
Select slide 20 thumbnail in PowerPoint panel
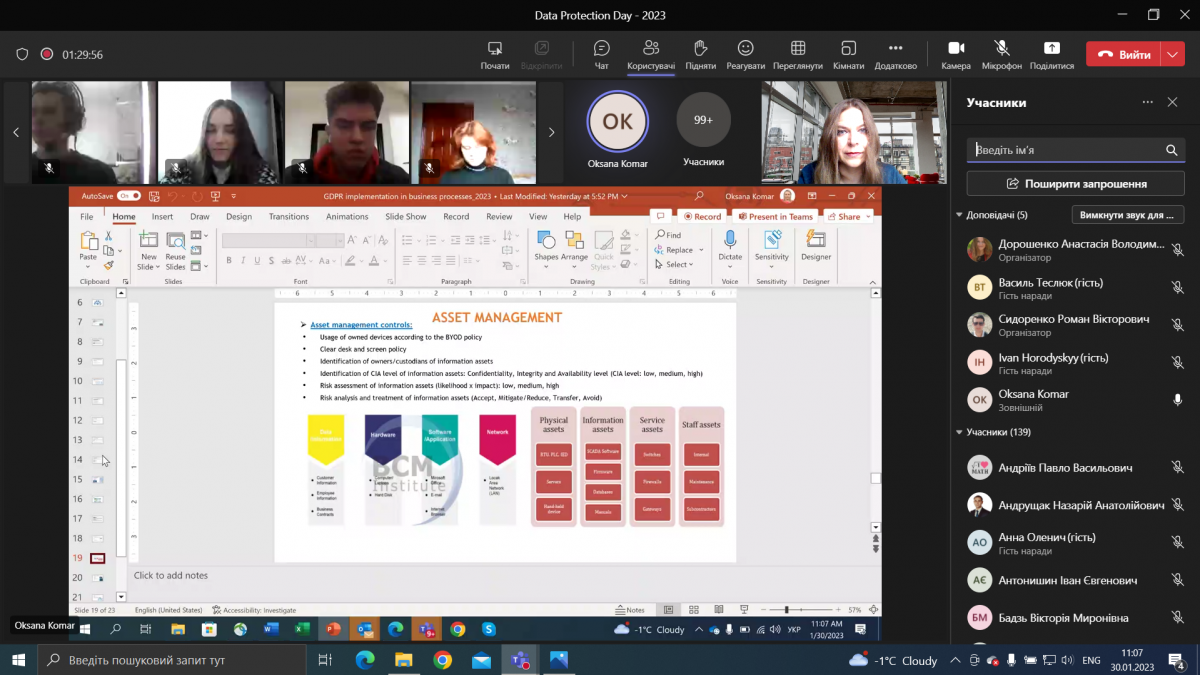(98, 578)
